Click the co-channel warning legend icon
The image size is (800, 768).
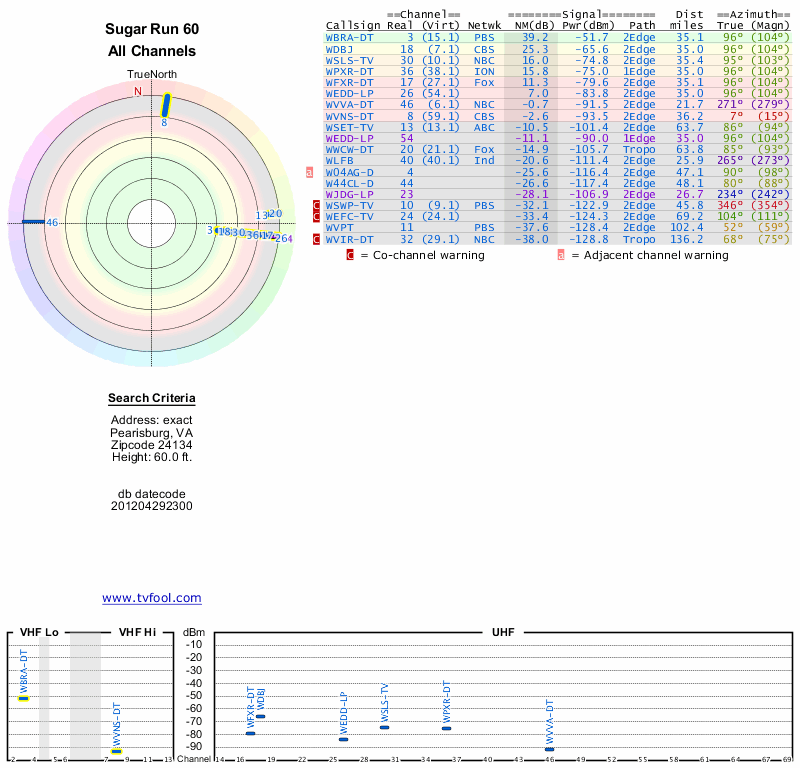(350, 255)
